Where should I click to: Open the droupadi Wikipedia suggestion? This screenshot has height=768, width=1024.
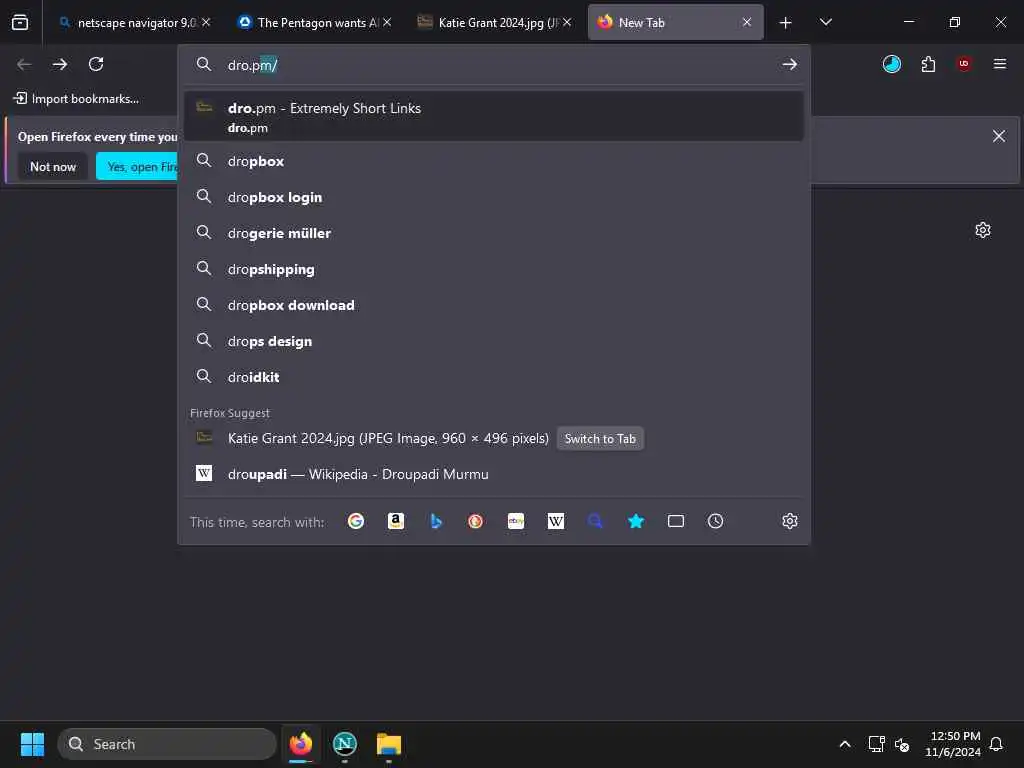(494, 474)
